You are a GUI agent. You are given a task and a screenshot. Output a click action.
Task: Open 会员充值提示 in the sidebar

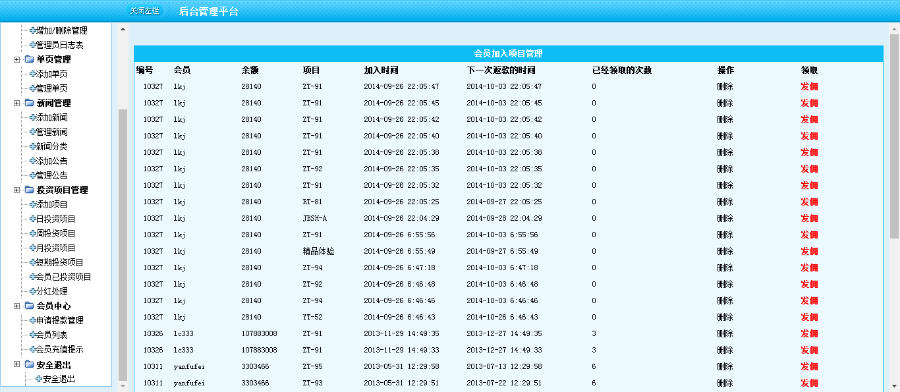pyautogui.click(x=60, y=350)
